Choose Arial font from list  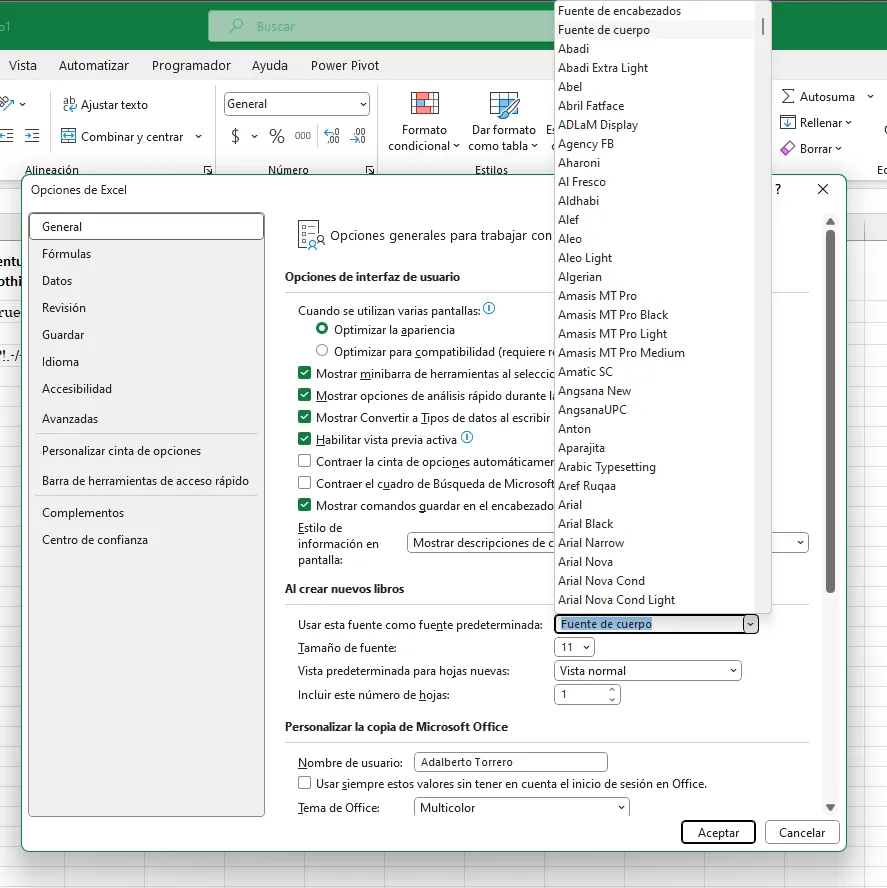(x=654, y=505)
